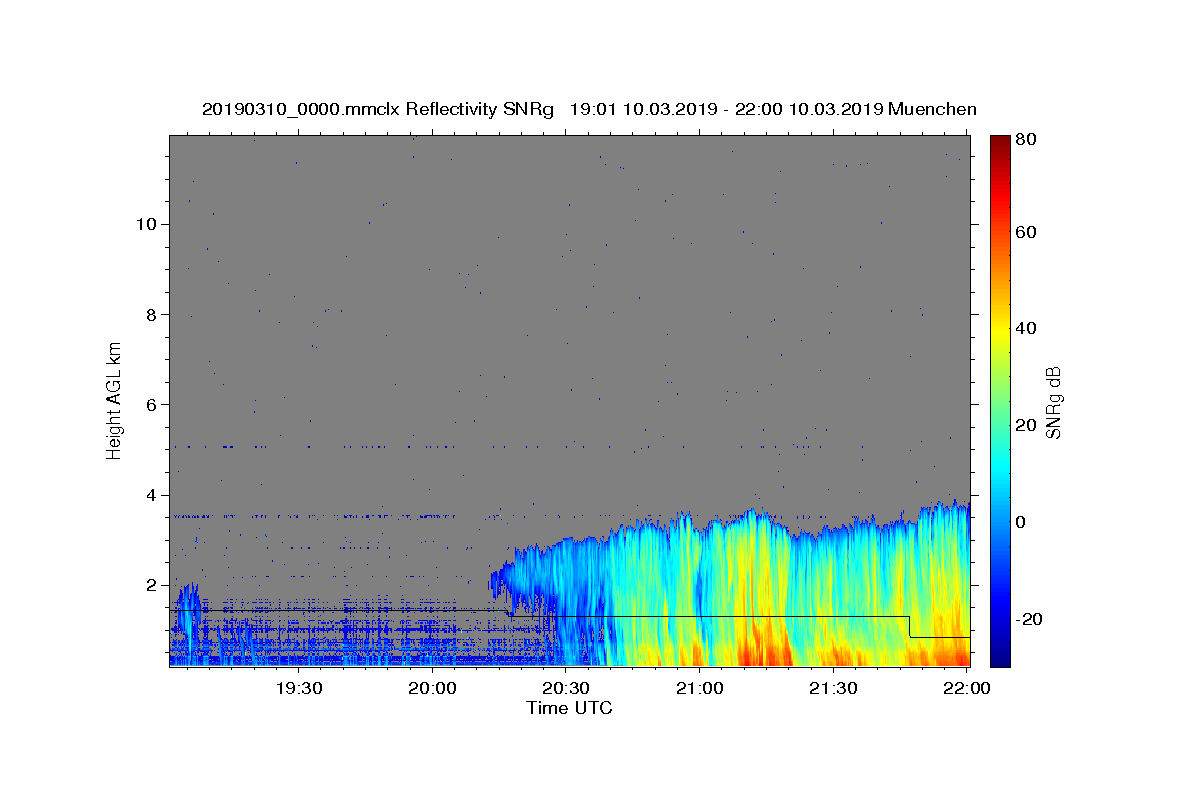Click the colorbar value 40

click(1028, 328)
